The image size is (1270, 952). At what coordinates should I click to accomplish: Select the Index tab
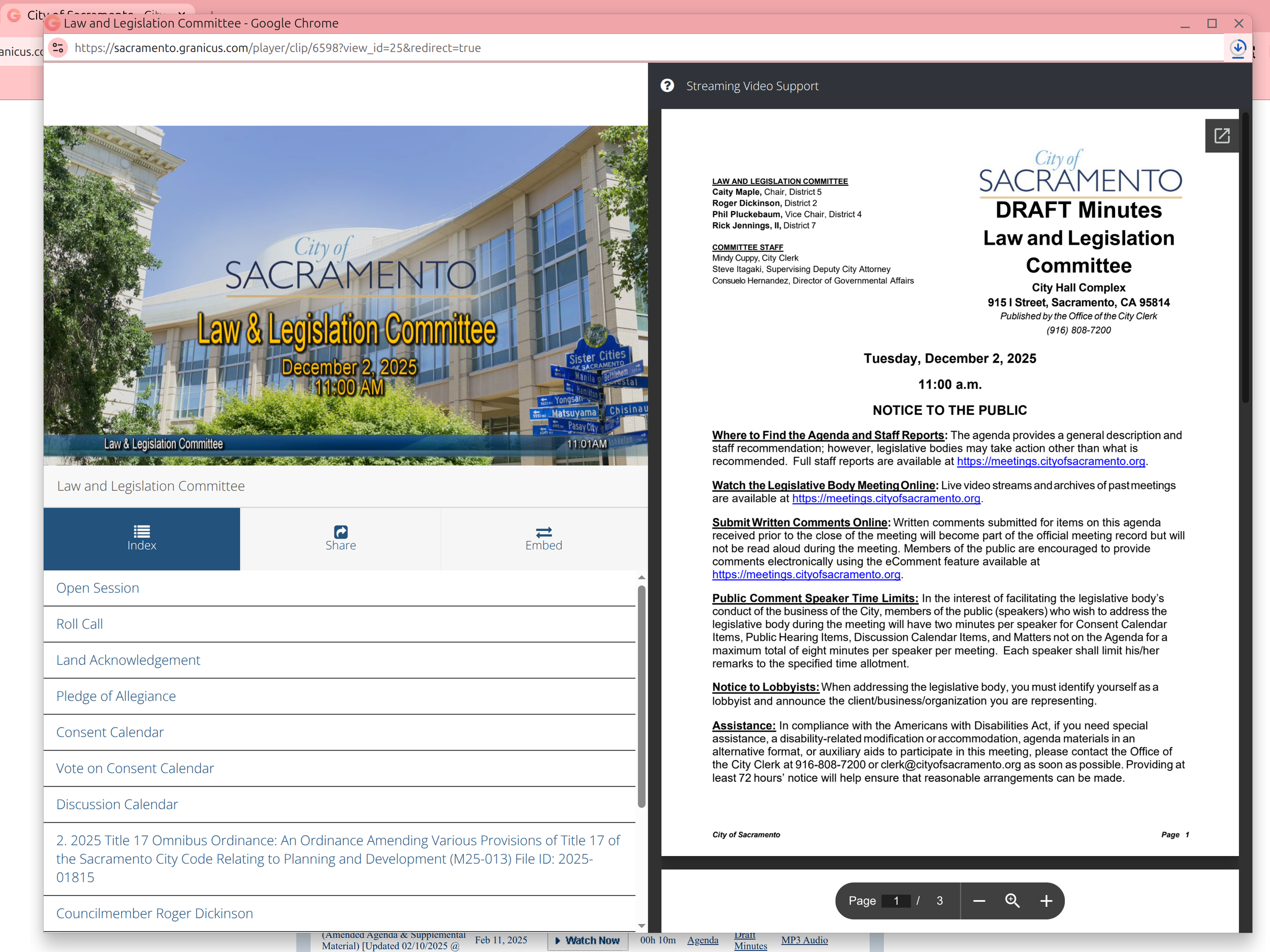(x=142, y=538)
